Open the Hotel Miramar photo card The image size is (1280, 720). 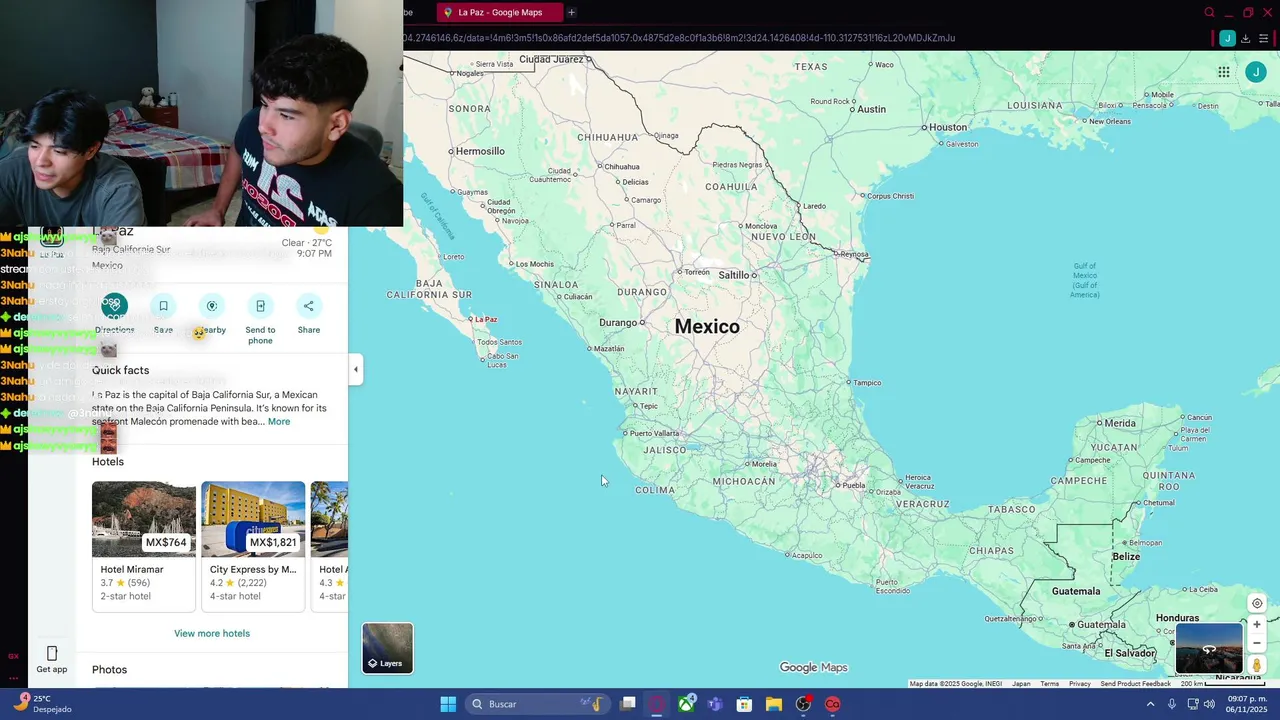tap(144, 519)
